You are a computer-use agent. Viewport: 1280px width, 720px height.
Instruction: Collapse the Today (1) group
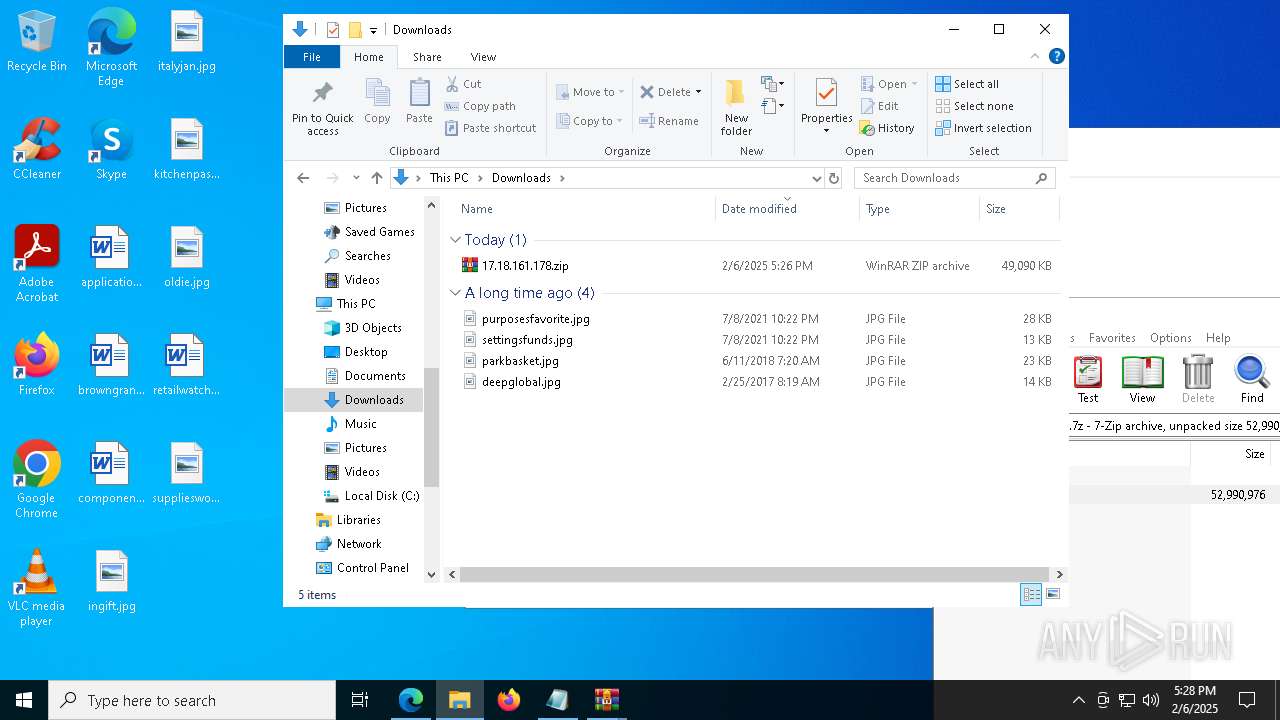pyautogui.click(x=455, y=240)
